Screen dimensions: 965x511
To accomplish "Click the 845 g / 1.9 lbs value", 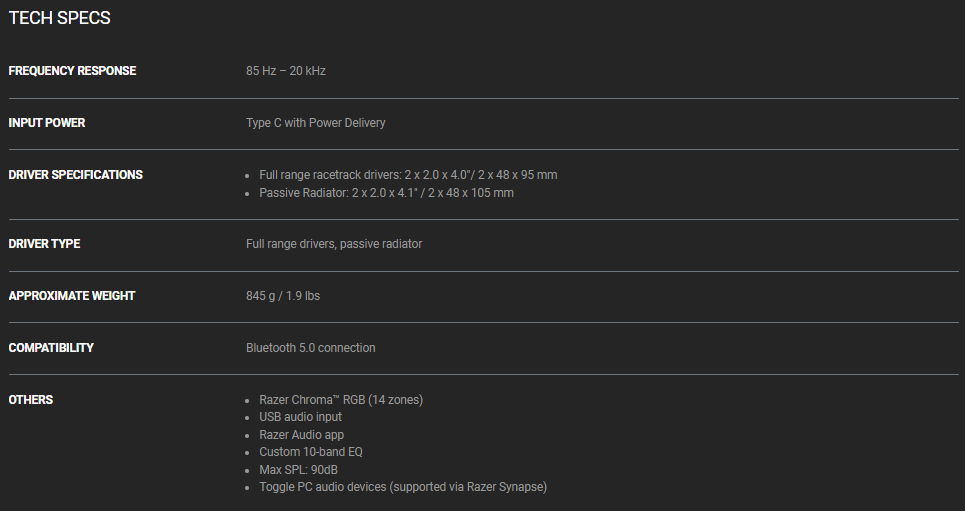I will [x=283, y=296].
